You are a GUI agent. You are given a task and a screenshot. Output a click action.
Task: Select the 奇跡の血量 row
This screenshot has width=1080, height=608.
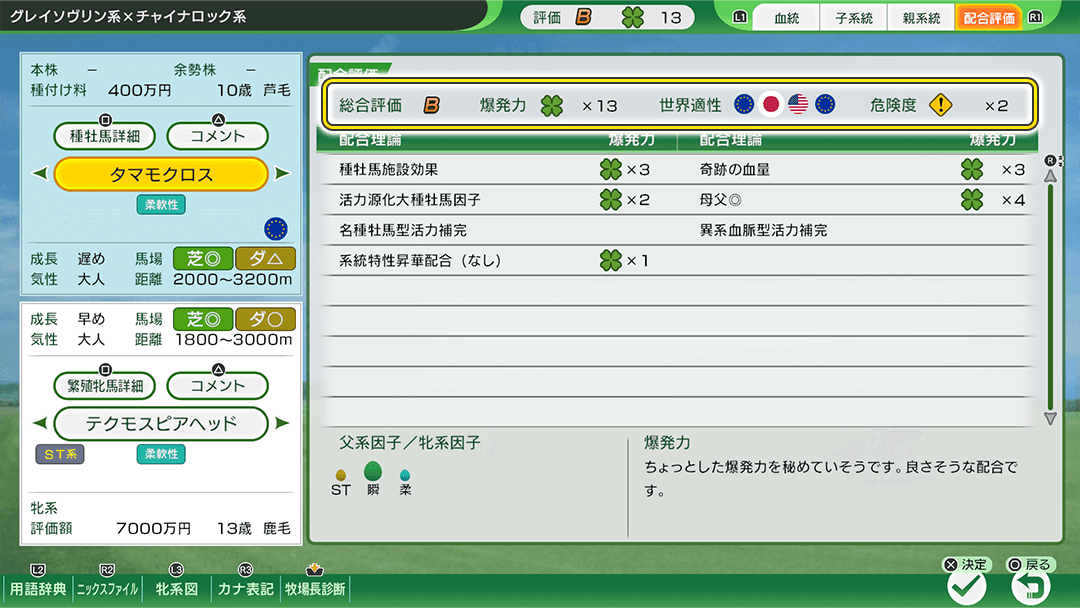click(858, 169)
